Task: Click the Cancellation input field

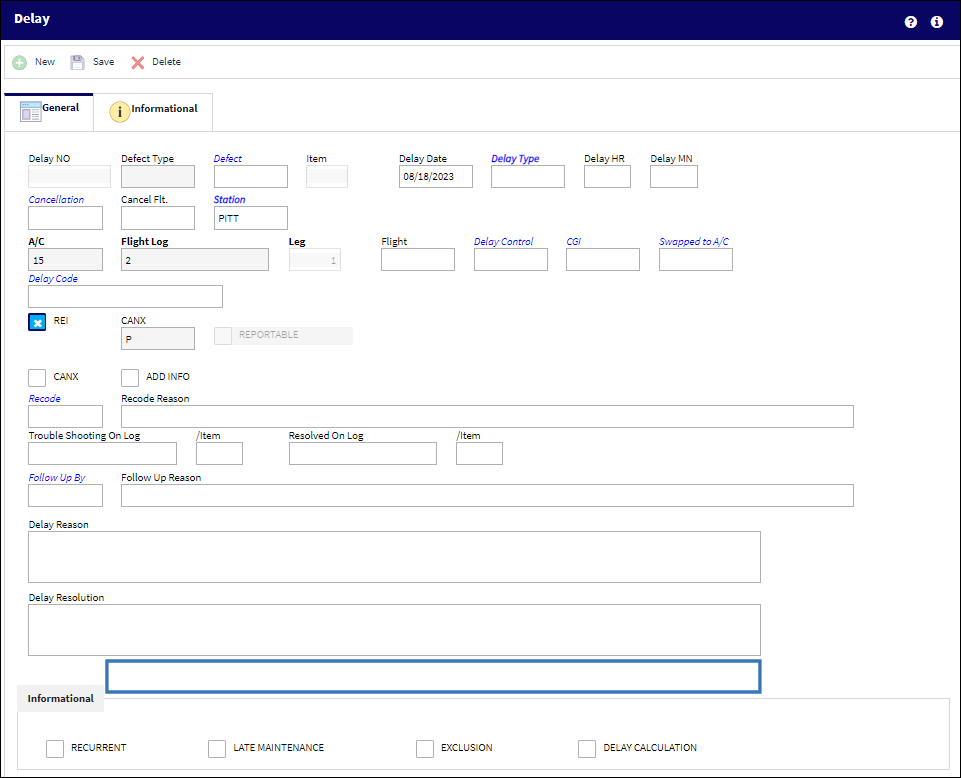Action: 66,218
